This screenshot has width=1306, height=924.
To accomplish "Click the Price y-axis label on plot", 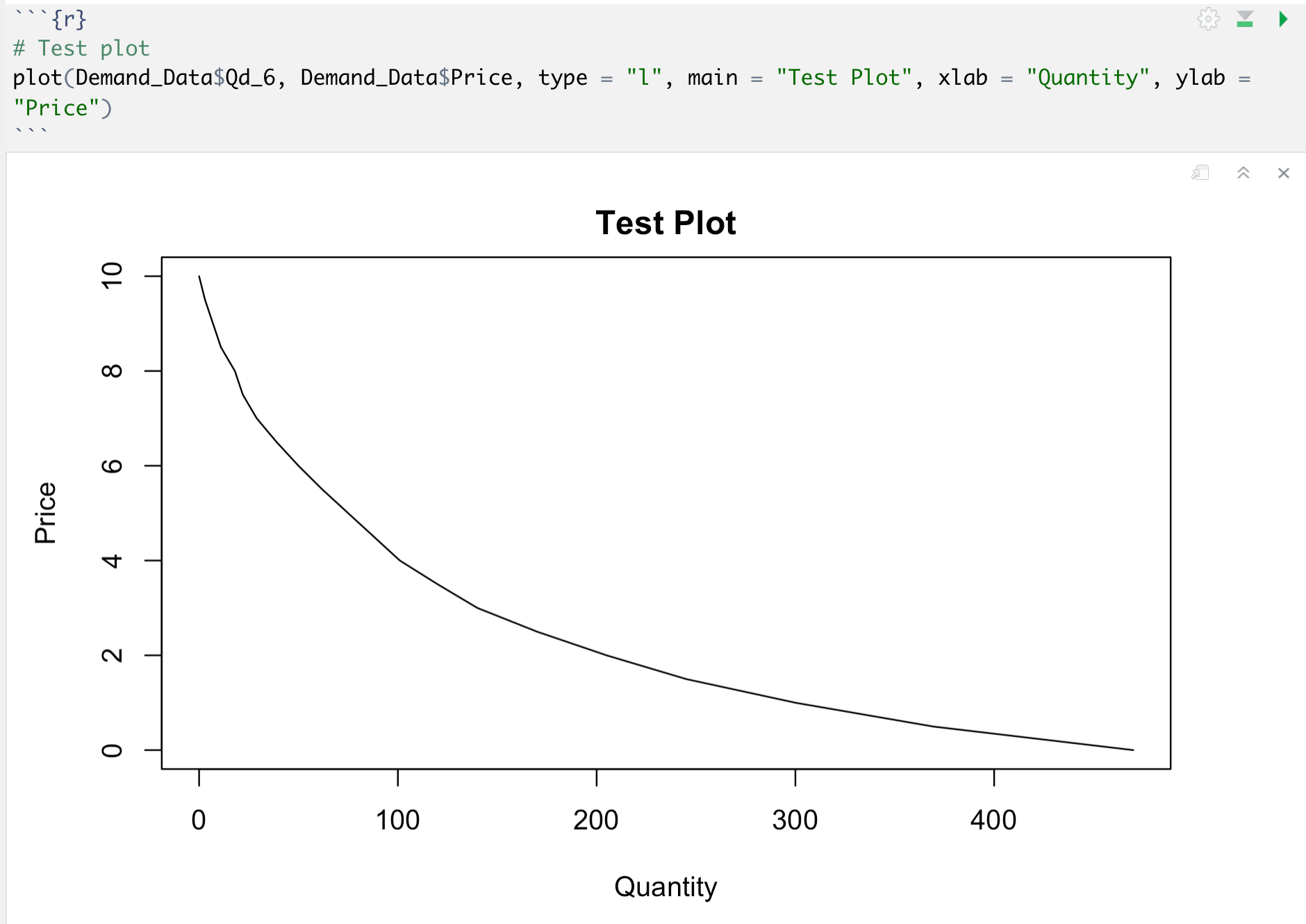I will click(x=46, y=513).
